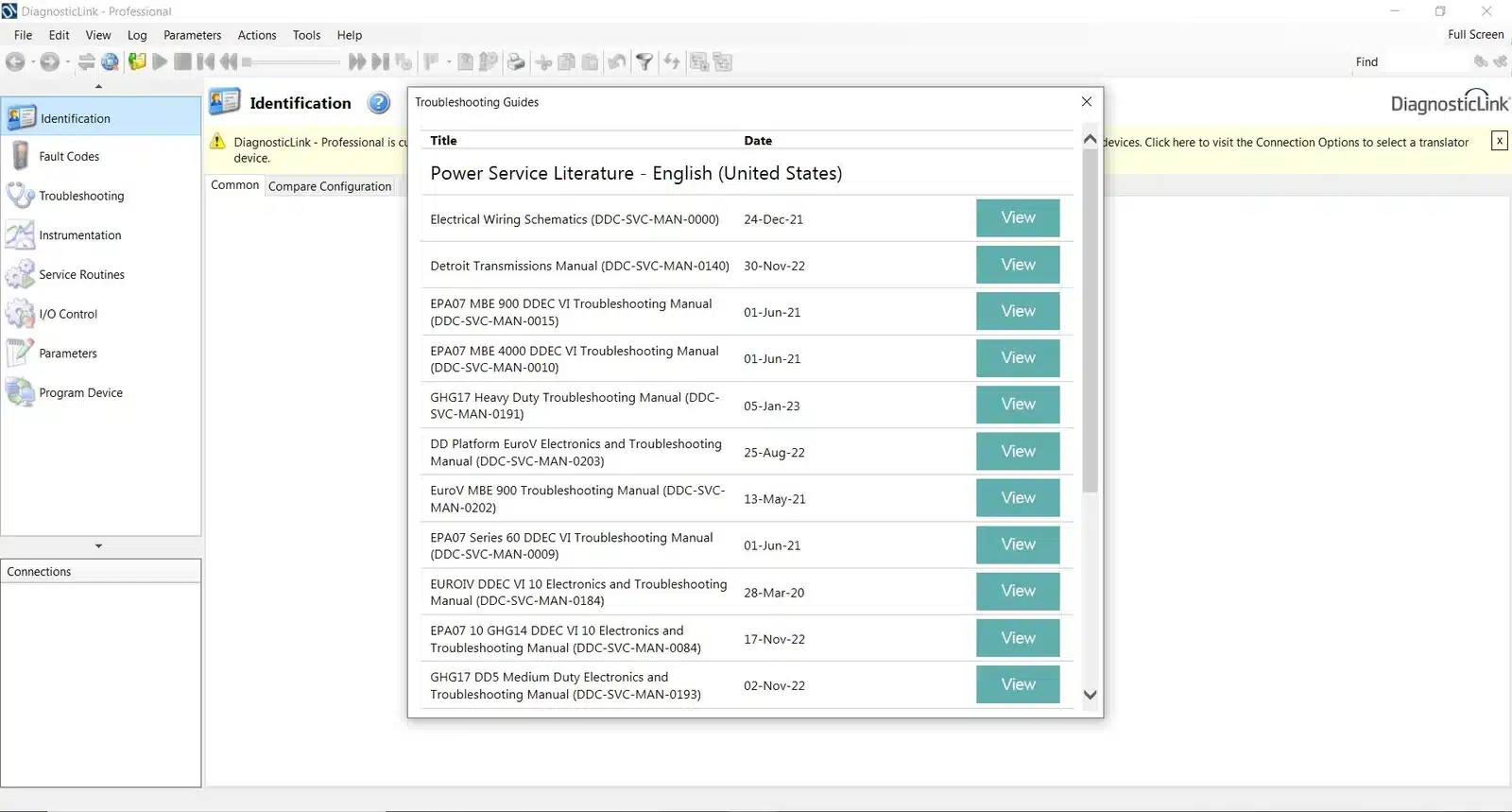Click the log playback position slider
Image resolution: width=1512 pixels, height=812 pixels.
[291, 62]
